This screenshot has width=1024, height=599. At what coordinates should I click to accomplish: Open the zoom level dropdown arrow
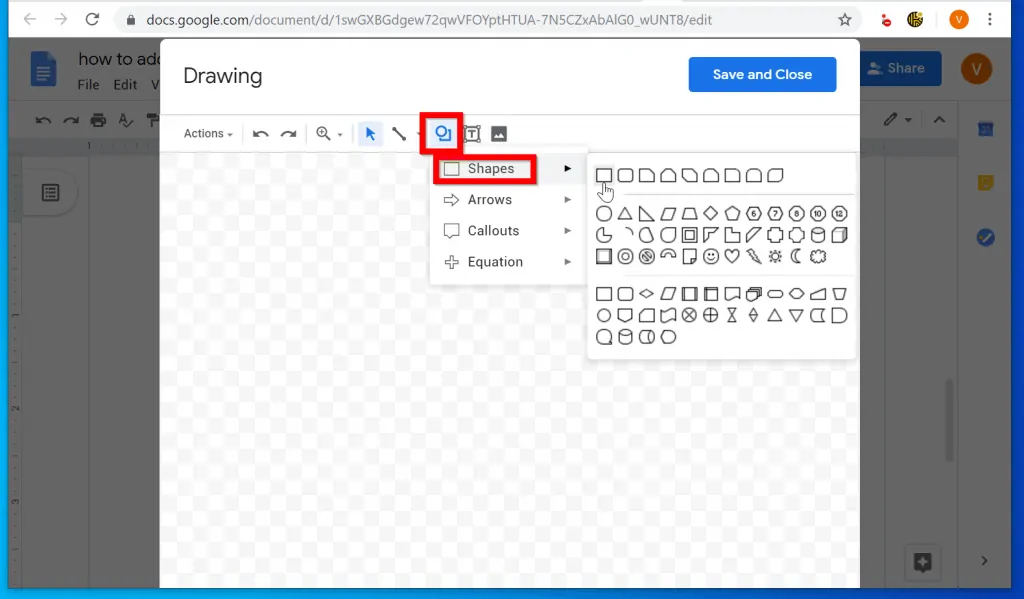tap(339, 133)
